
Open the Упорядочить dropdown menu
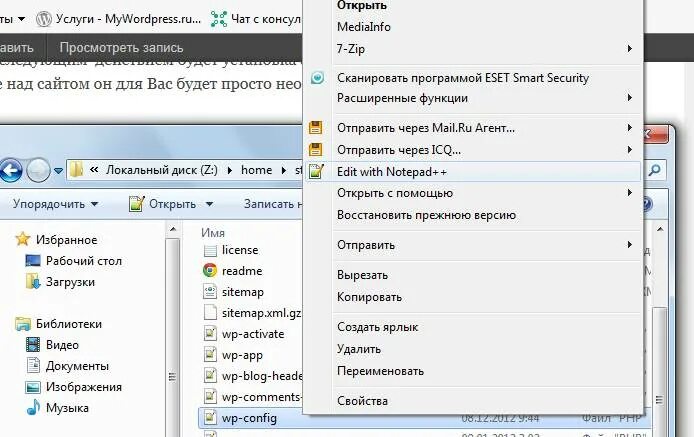tap(55, 204)
